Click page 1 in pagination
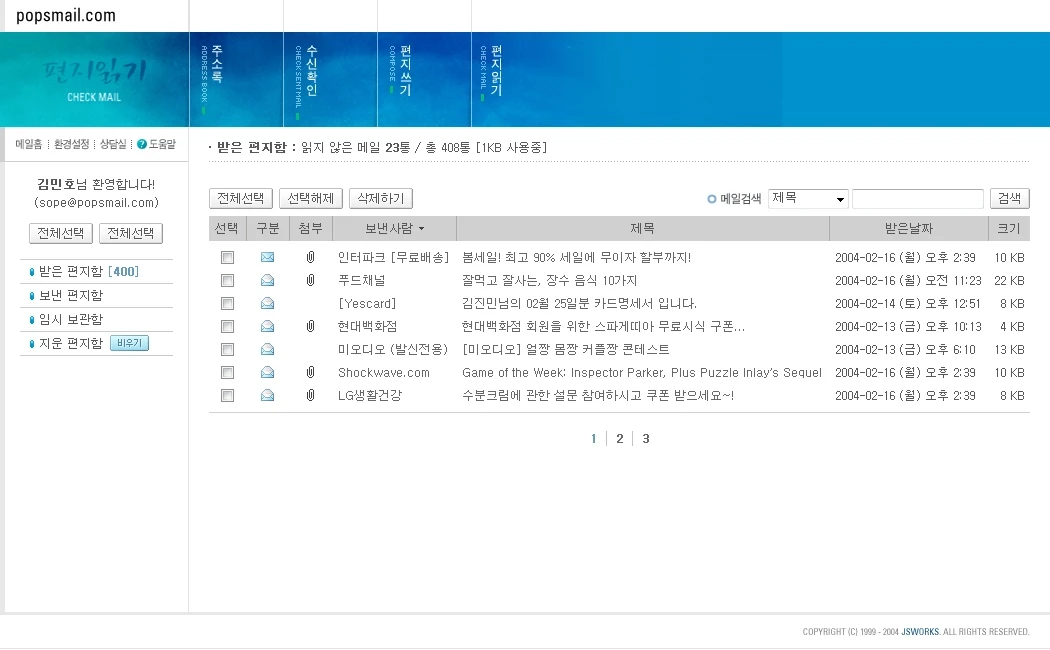1050x650 pixels. click(593, 438)
